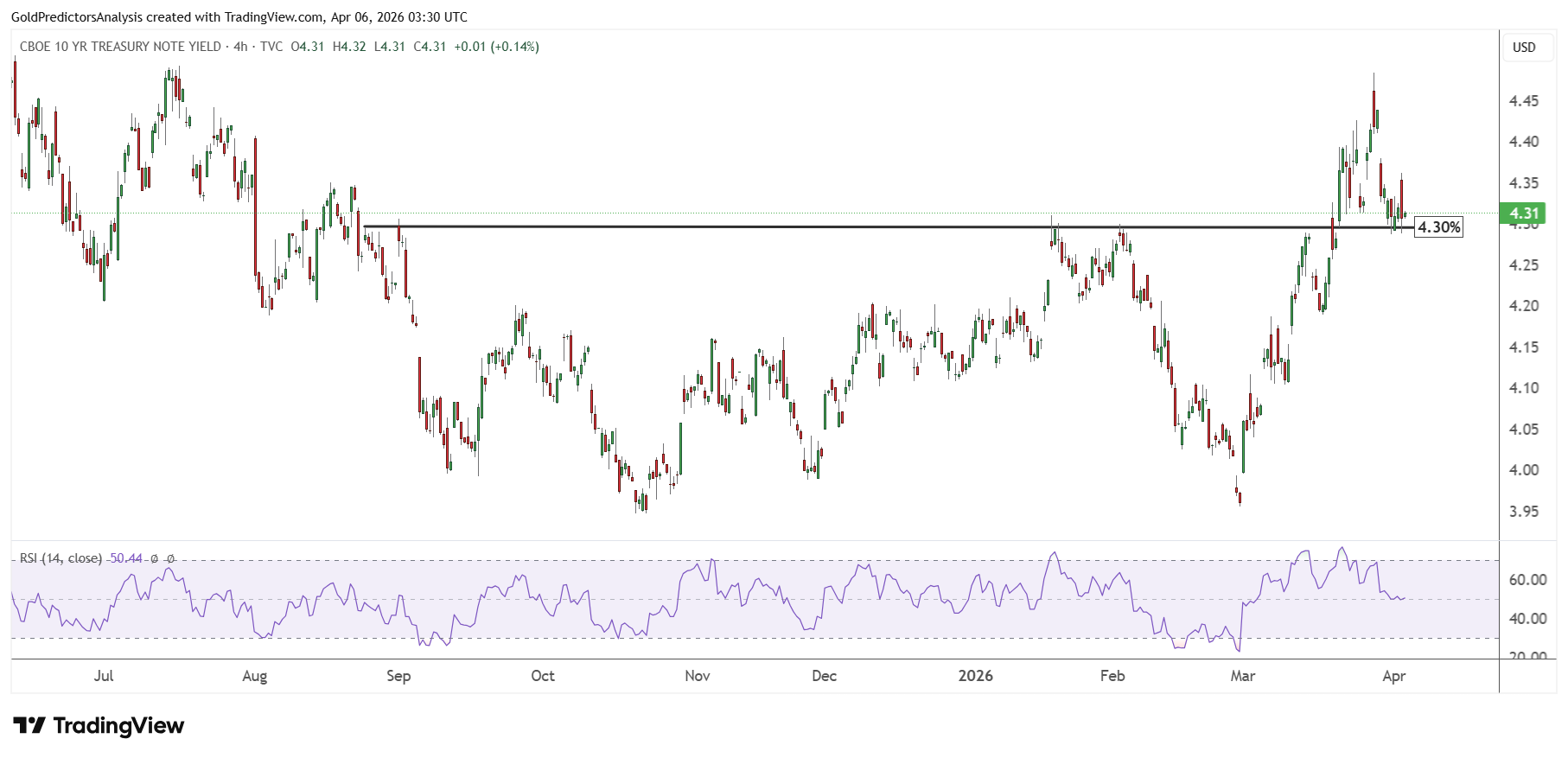
Task: Click the TradingView logo at bottom left
Action: (x=99, y=725)
